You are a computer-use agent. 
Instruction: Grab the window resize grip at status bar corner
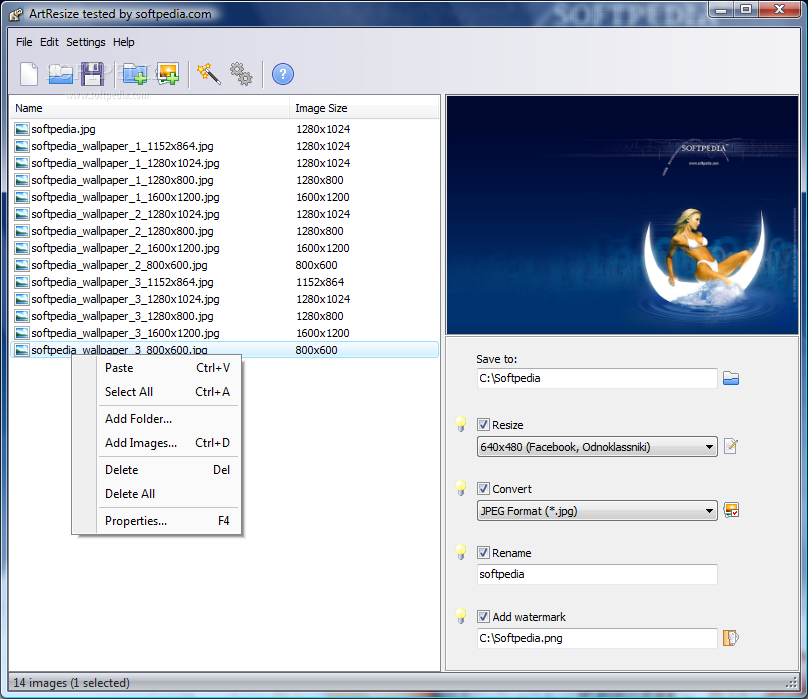point(792,683)
